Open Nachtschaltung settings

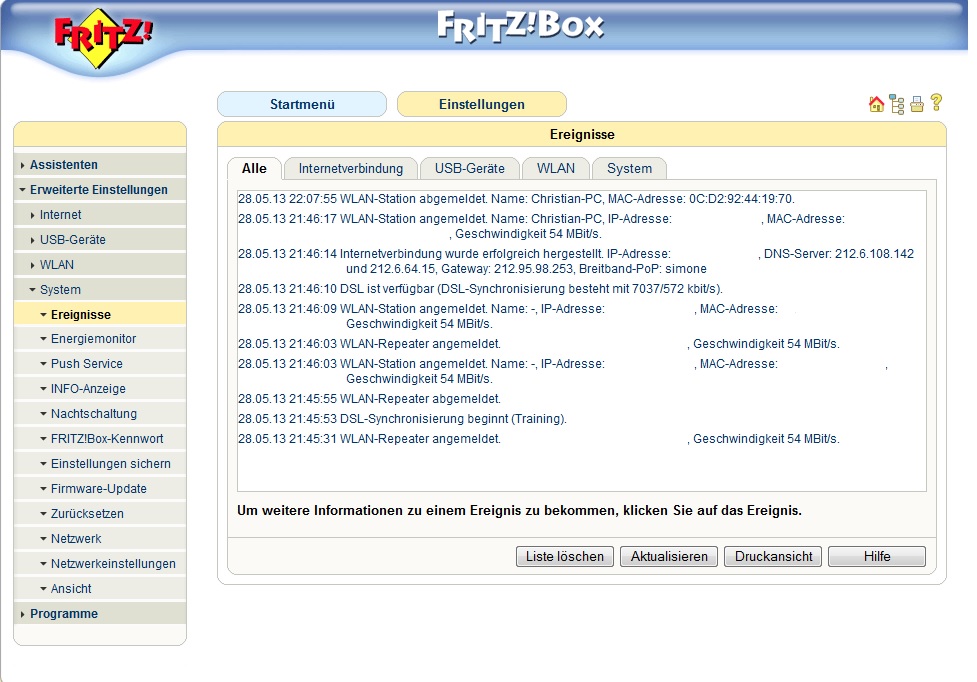coord(100,414)
